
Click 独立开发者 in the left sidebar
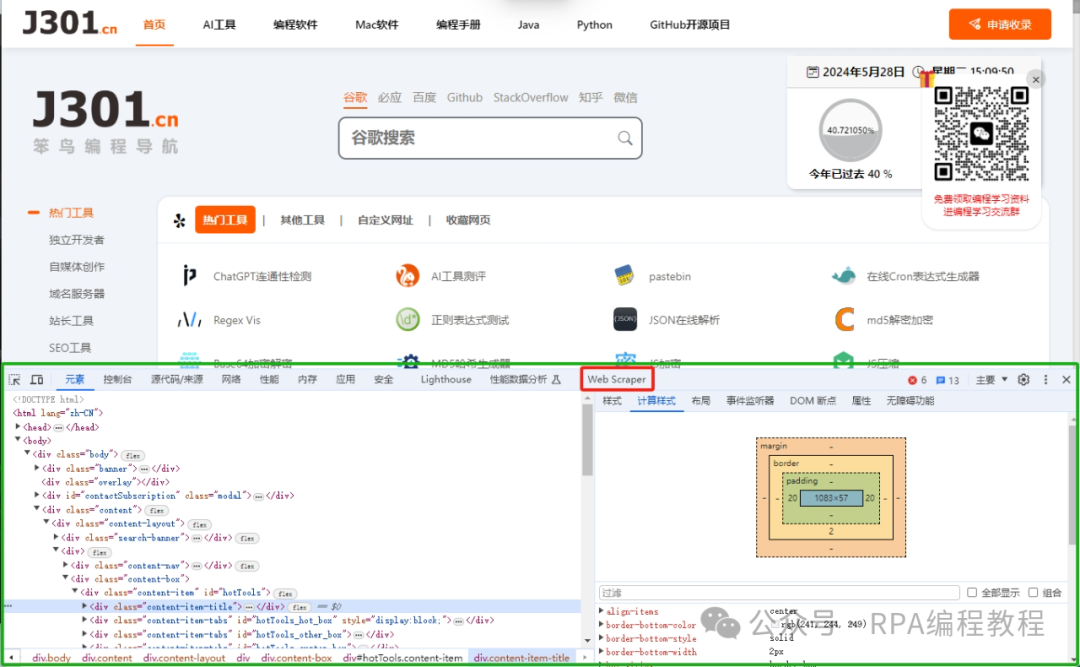click(76, 240)
